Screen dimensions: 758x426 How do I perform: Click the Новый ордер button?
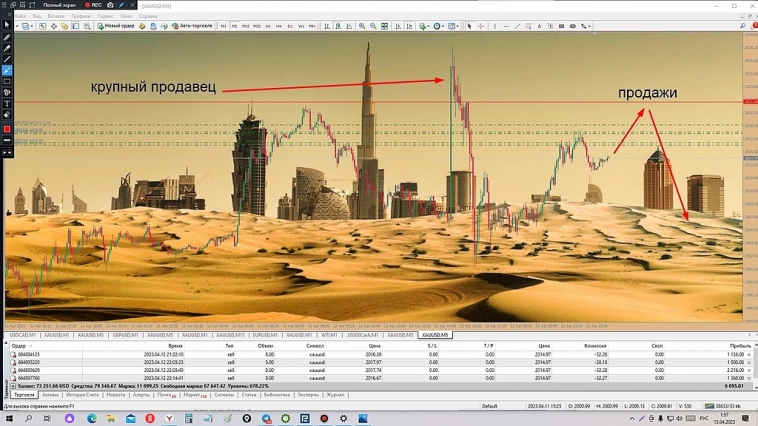pos(116,26)
